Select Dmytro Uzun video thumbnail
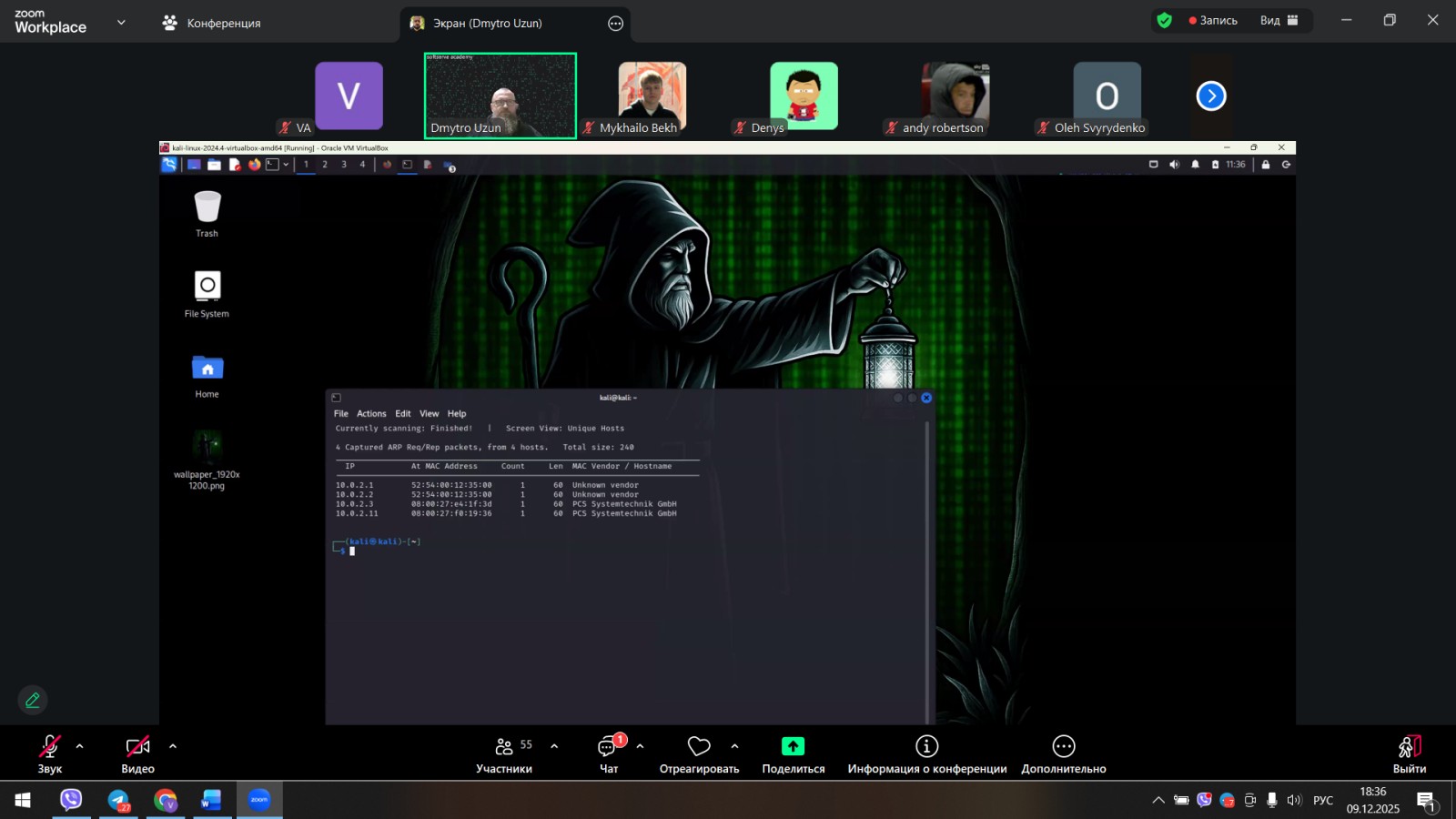Screen dimensions: 1456x819 pyautogui.click(x=500, y=96)
